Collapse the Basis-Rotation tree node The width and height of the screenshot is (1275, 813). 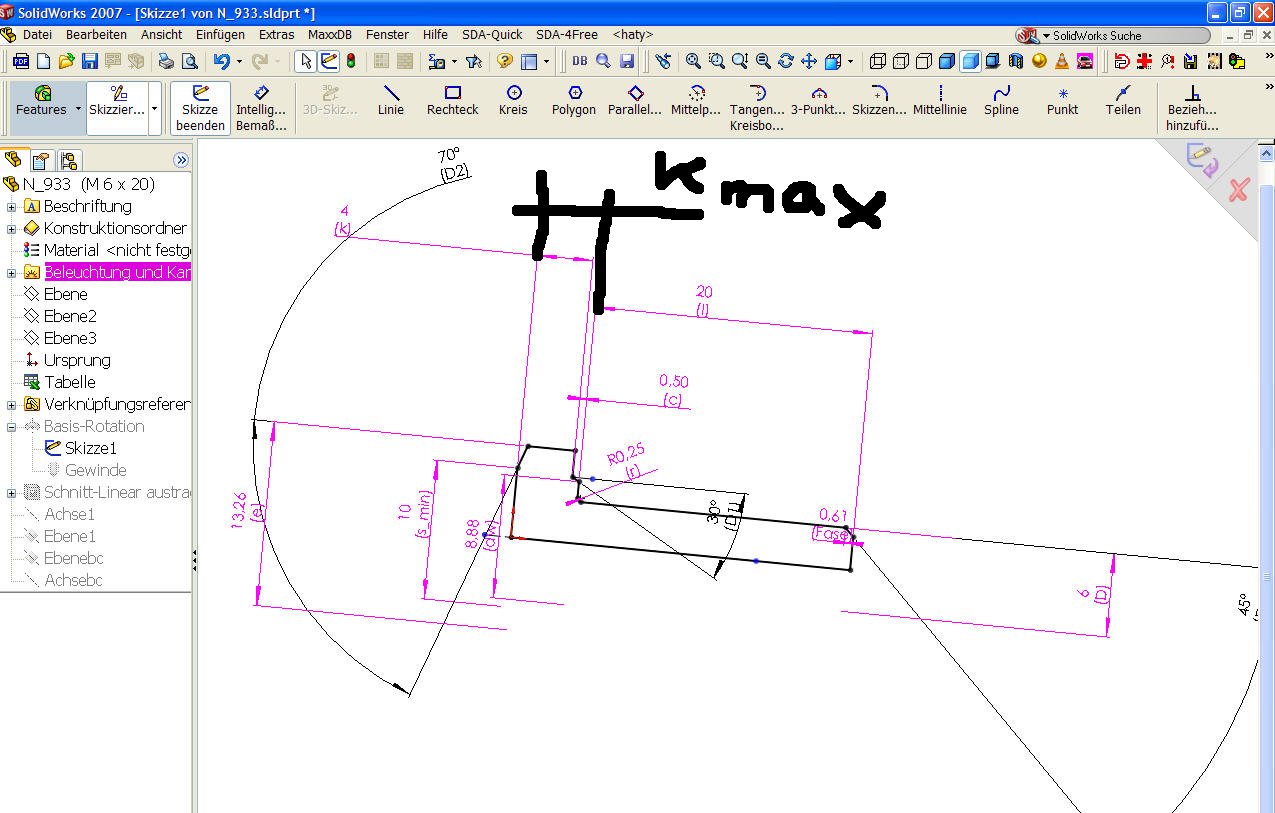pyautogui.click(x=12, y=427)
